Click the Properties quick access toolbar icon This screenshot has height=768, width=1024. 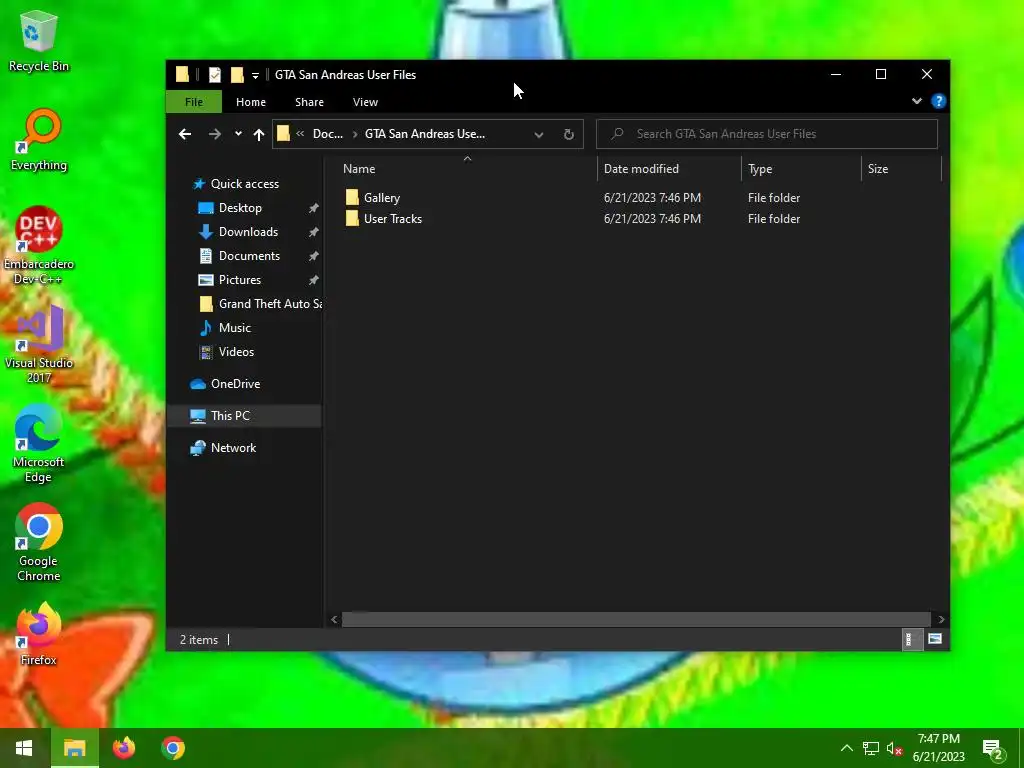click(x=214, y=75)
